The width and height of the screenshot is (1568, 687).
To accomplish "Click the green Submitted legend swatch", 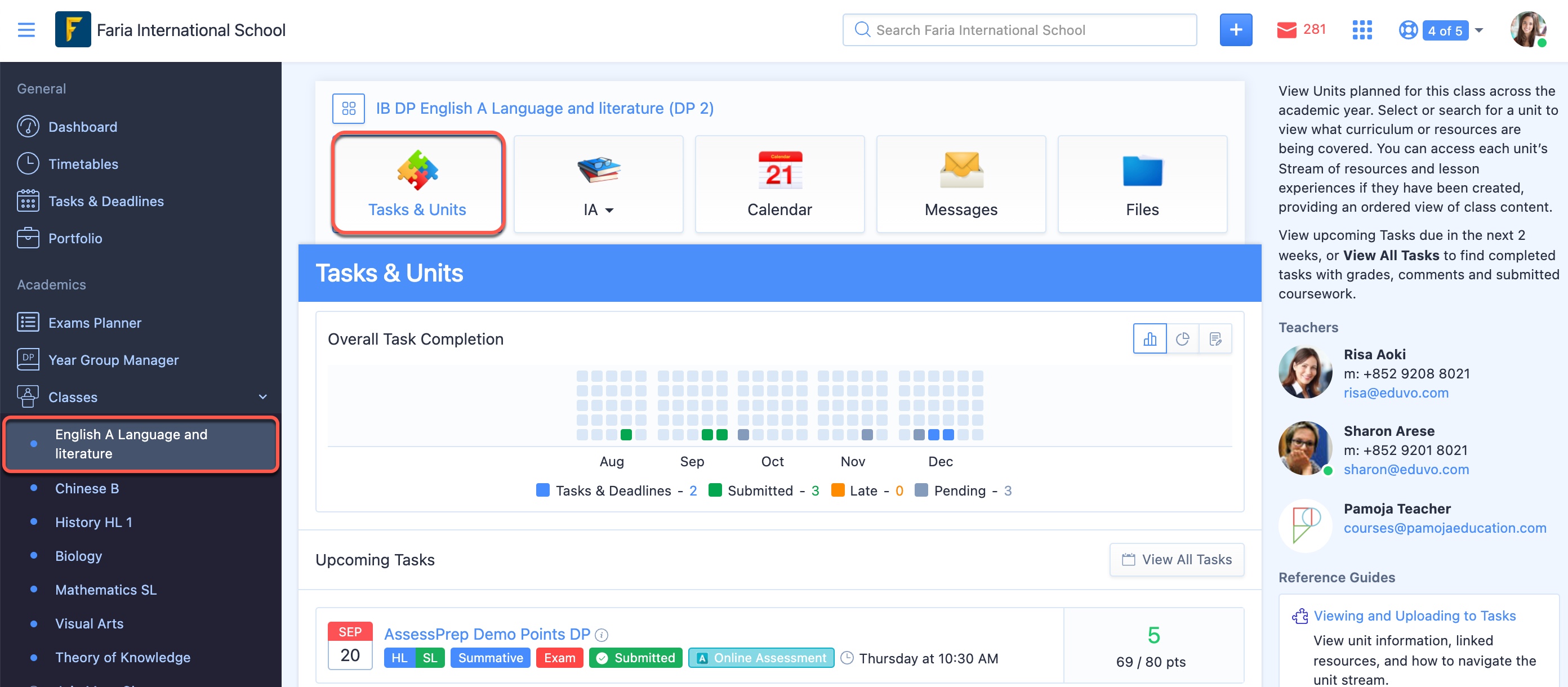I will pyautogui.click(x=715, y=490).
